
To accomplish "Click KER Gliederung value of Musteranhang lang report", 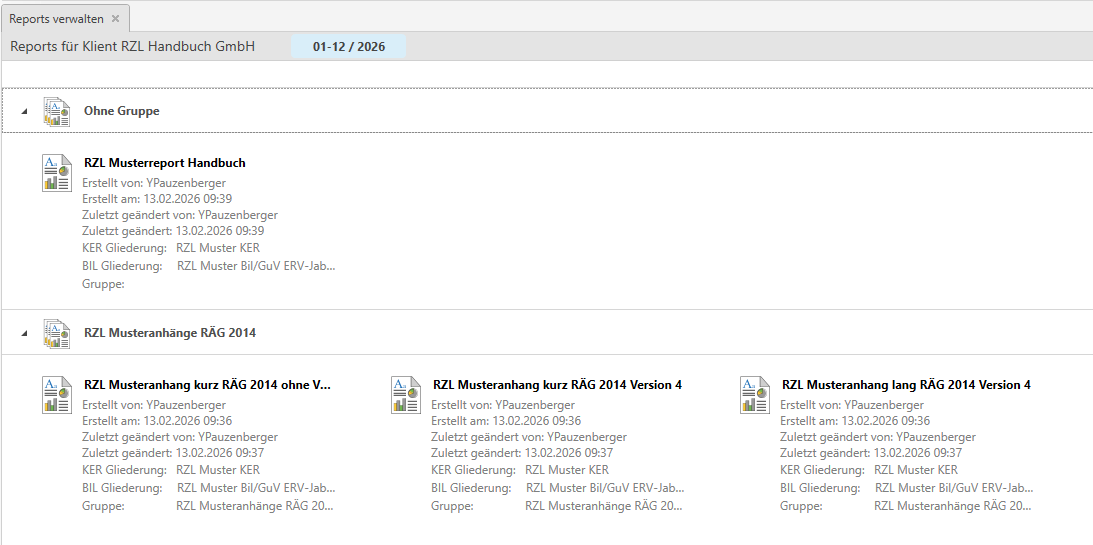I will 915,470.
